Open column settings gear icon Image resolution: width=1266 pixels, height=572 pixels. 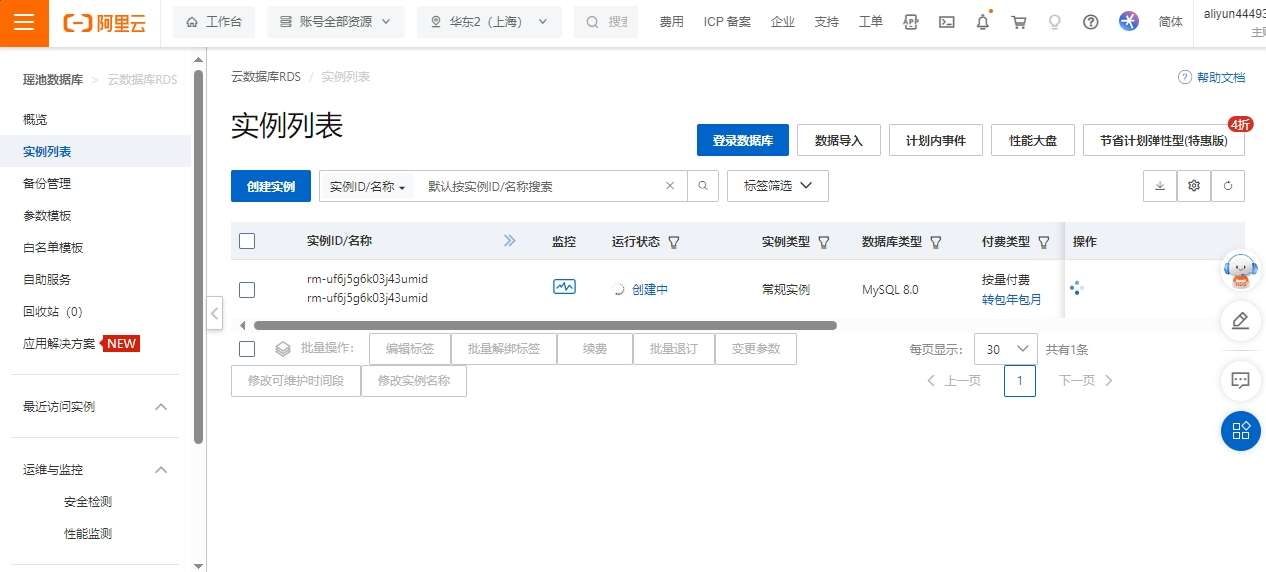(x=1193, y=186)
